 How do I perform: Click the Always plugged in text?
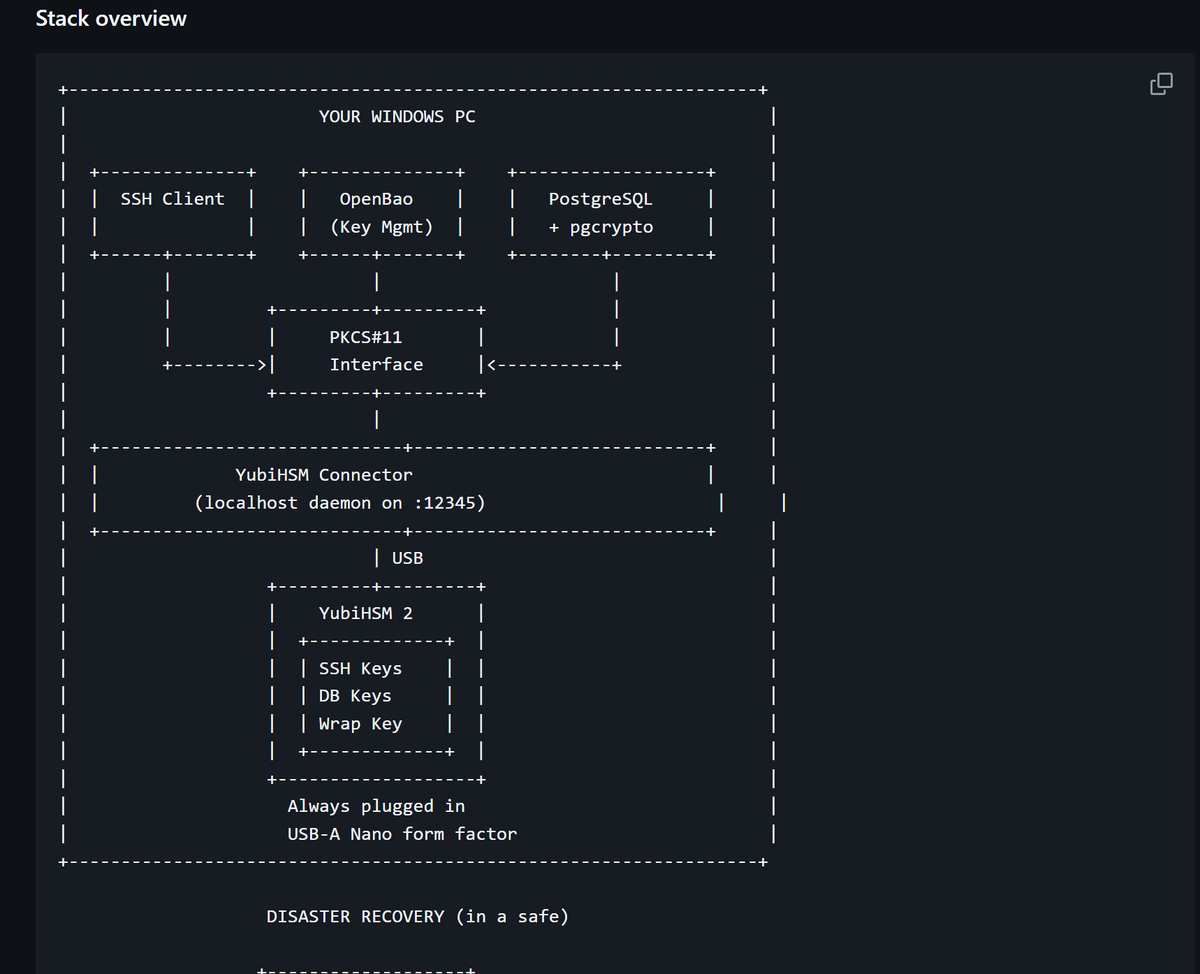[376, 806]
